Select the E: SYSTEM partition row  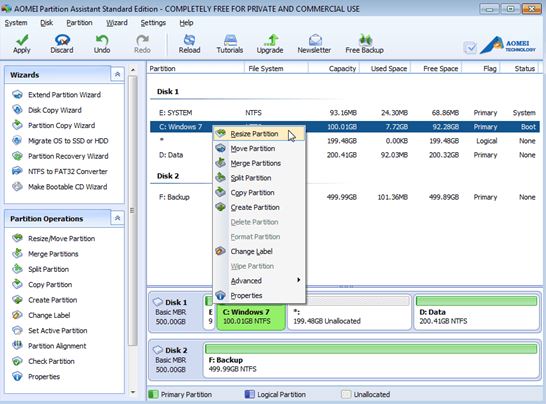click(345, 112)
